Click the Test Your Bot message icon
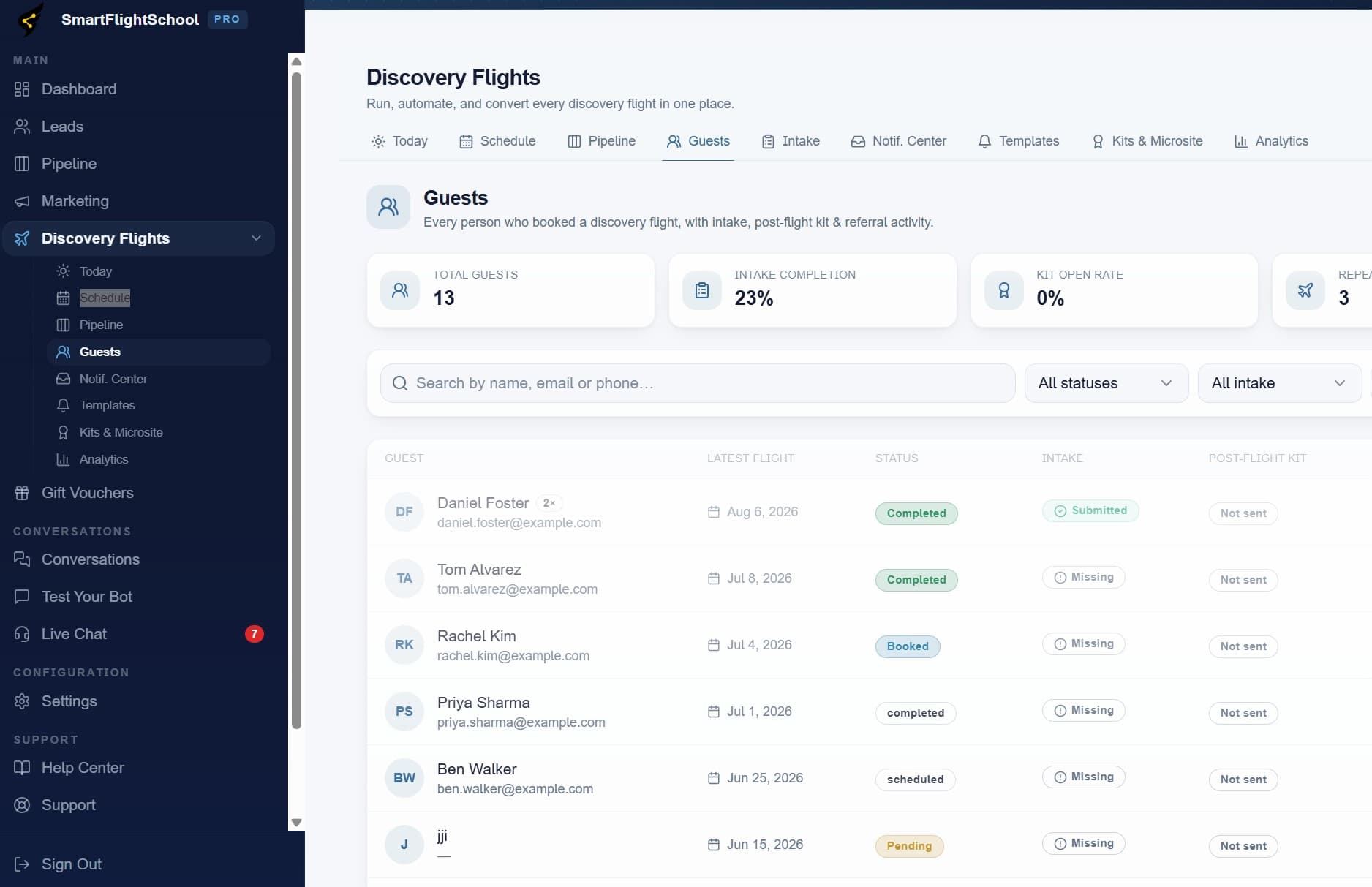This screenshot has height=887, width=1372. click(22, 597)
